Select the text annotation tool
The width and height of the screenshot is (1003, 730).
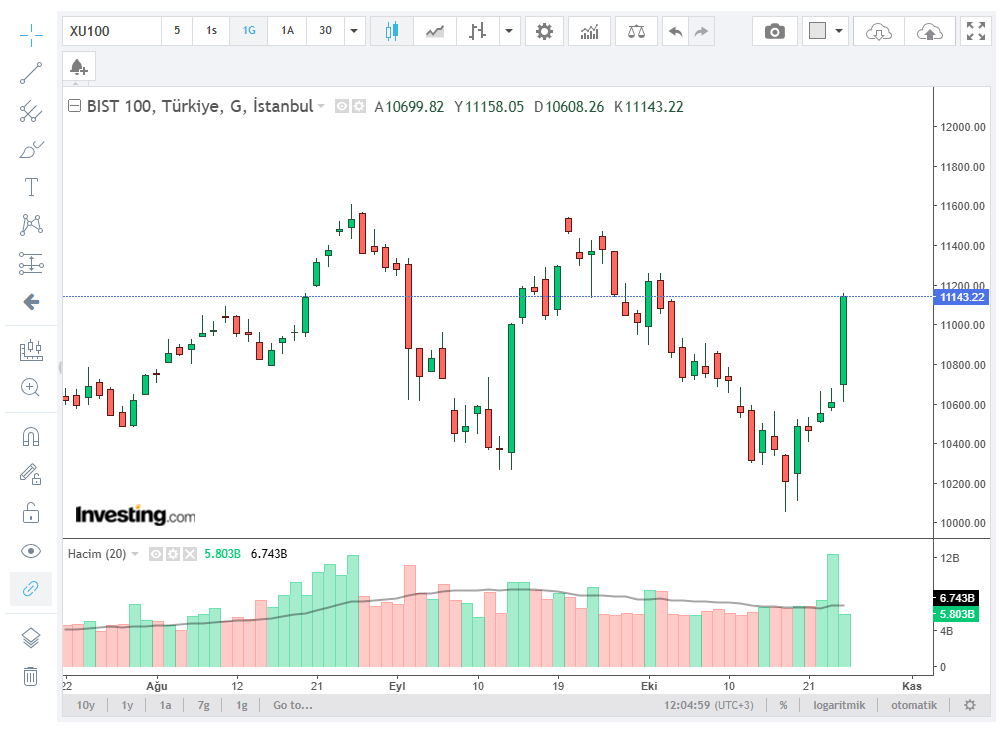(x=31, y=187)
